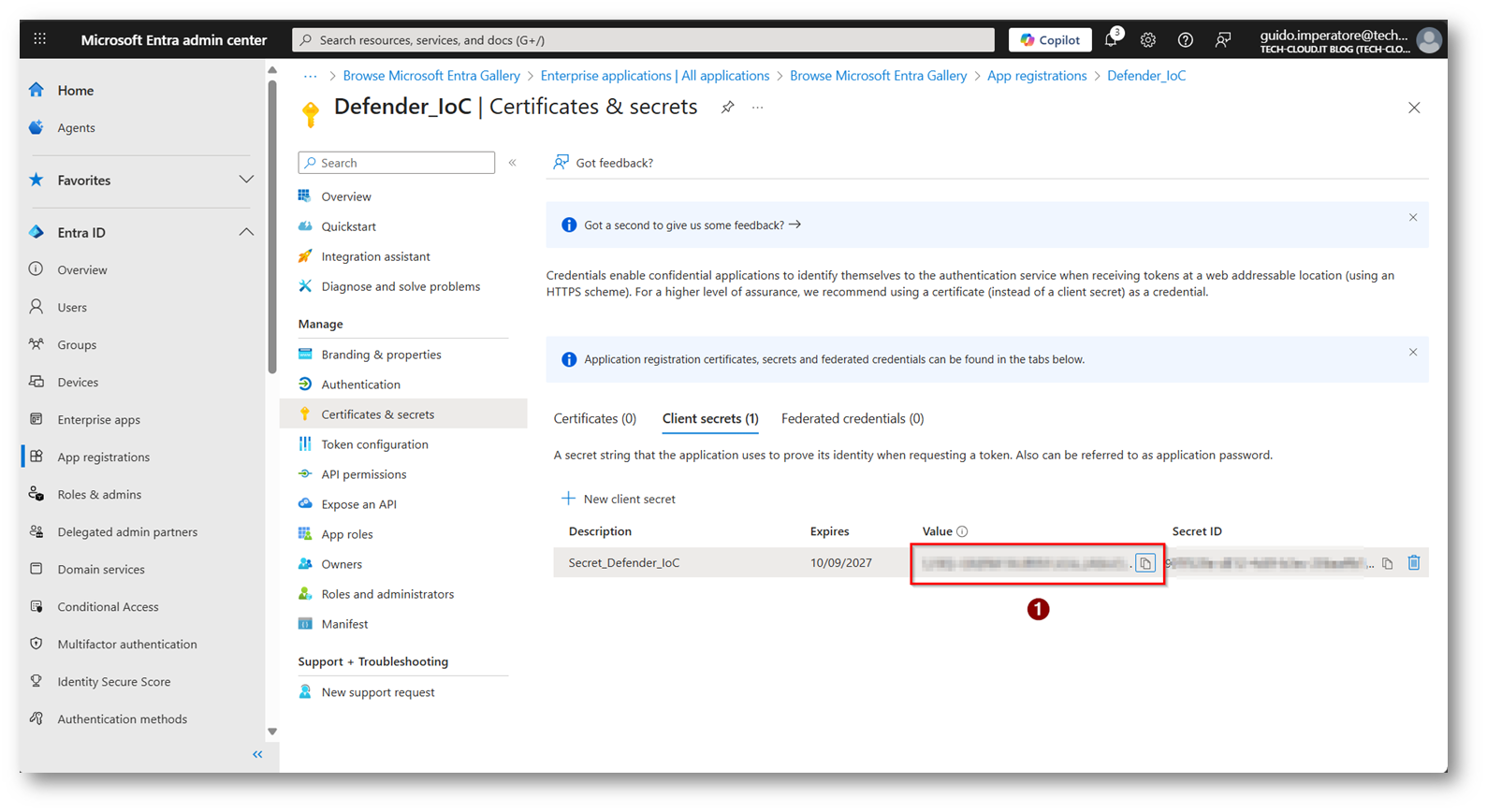Open Integration assistant menu item

click(x=375, y=256)
